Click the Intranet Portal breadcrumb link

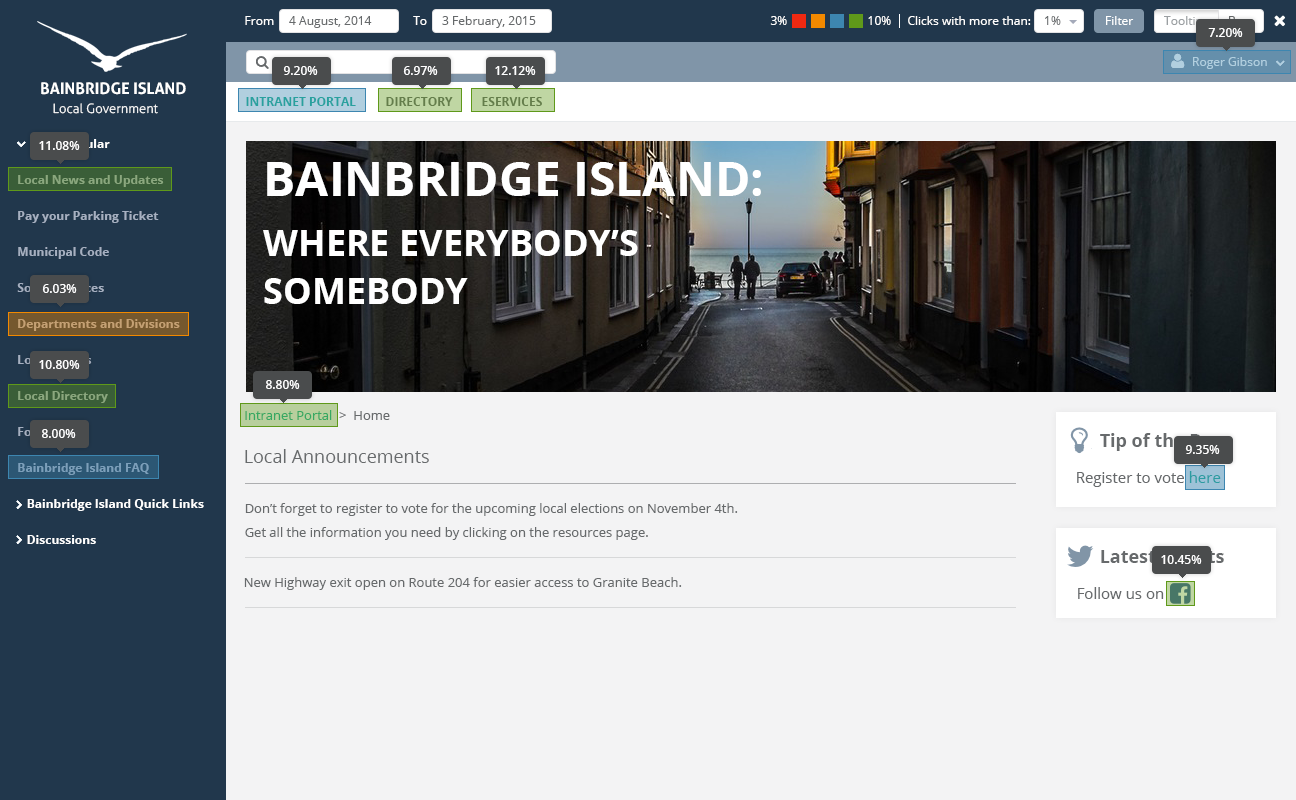tap(289, 415)
